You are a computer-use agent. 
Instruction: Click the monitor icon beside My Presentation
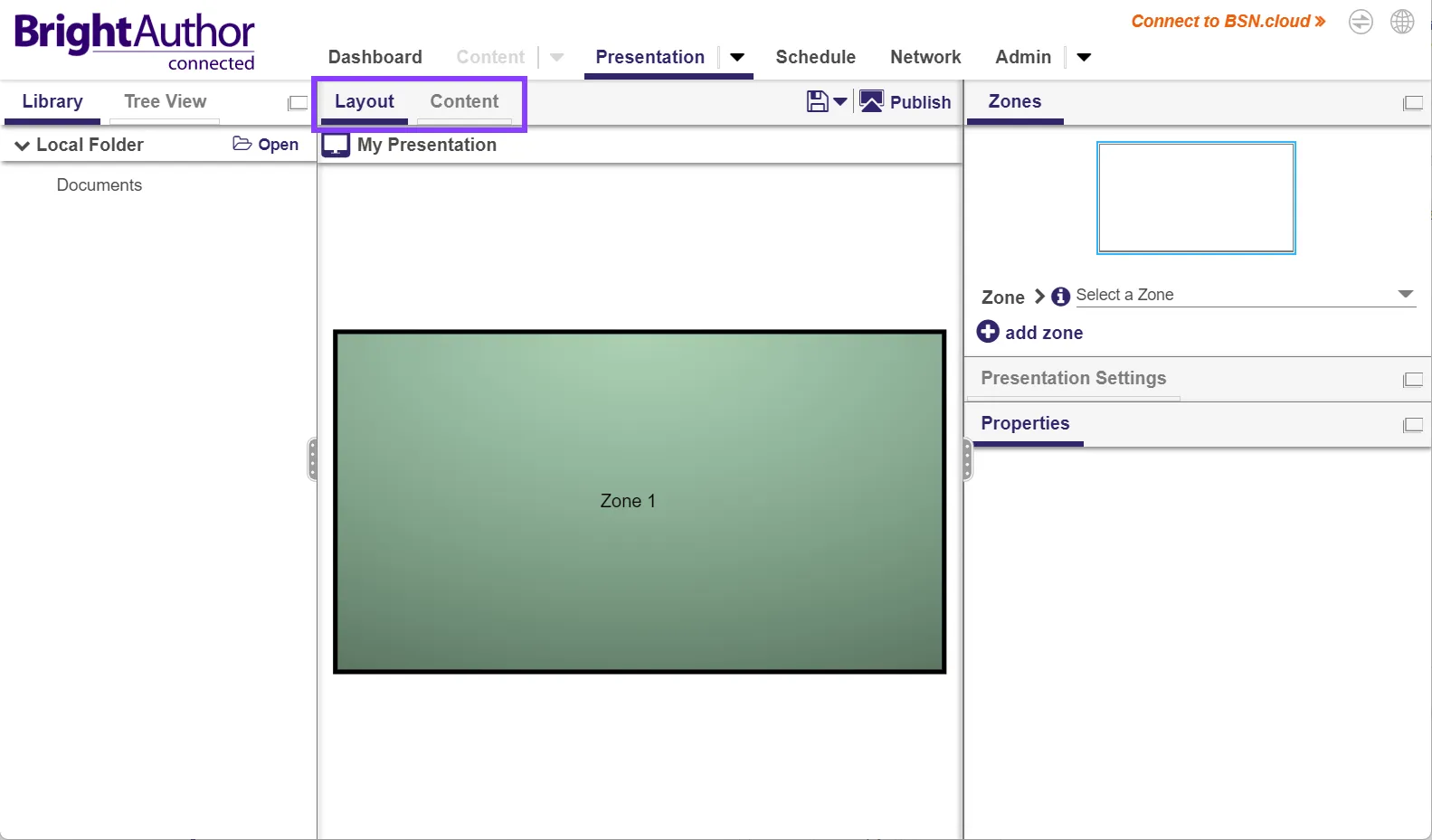click(x=336, y=145)
